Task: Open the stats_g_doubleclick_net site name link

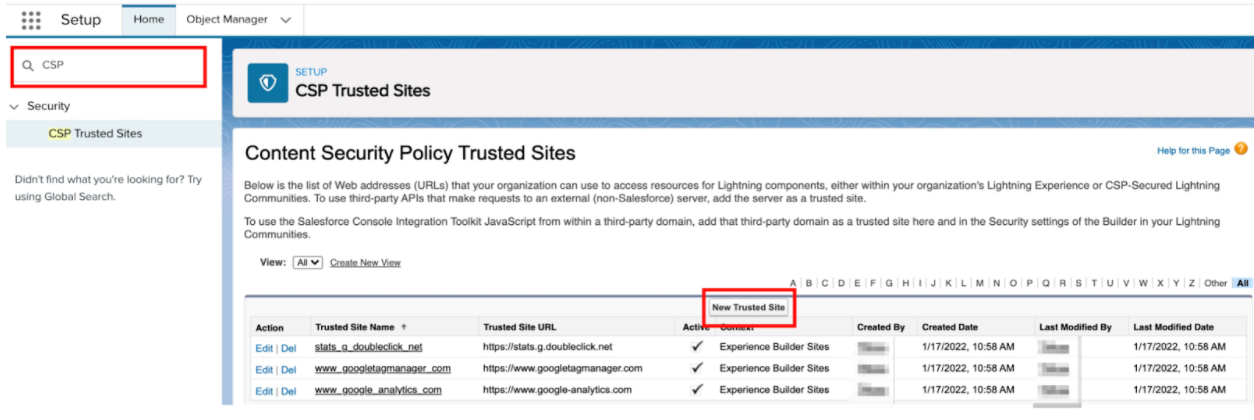Action: 368,347
